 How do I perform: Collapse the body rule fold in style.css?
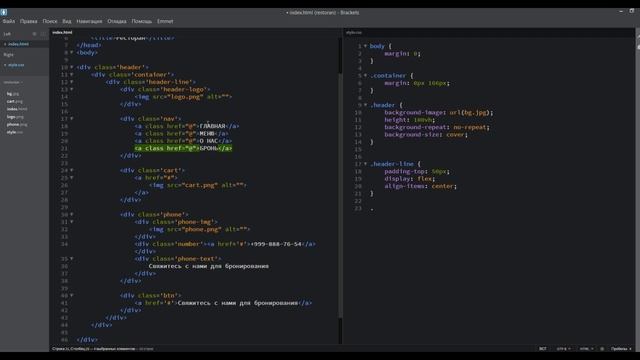(365, 46)
